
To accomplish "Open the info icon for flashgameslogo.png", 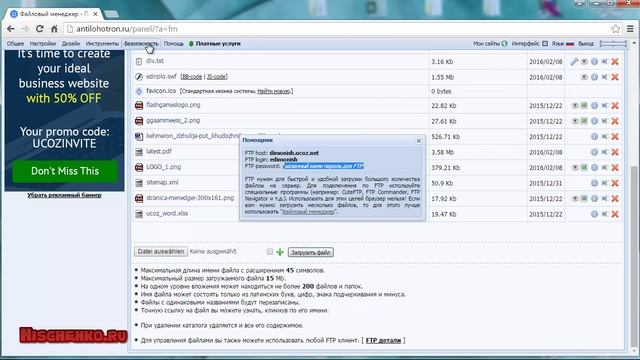I will 594,106.
